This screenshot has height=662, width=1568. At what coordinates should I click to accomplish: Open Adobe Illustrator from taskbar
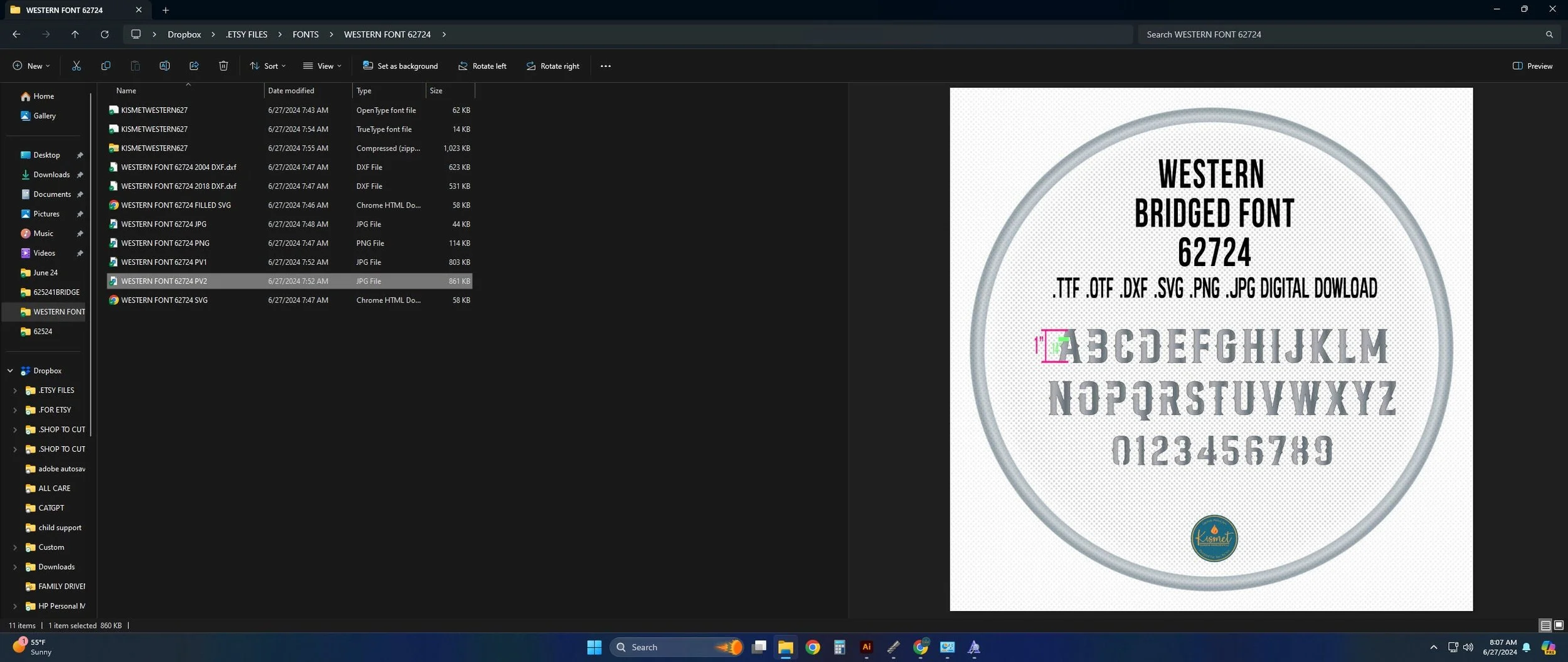click(866, 647)
